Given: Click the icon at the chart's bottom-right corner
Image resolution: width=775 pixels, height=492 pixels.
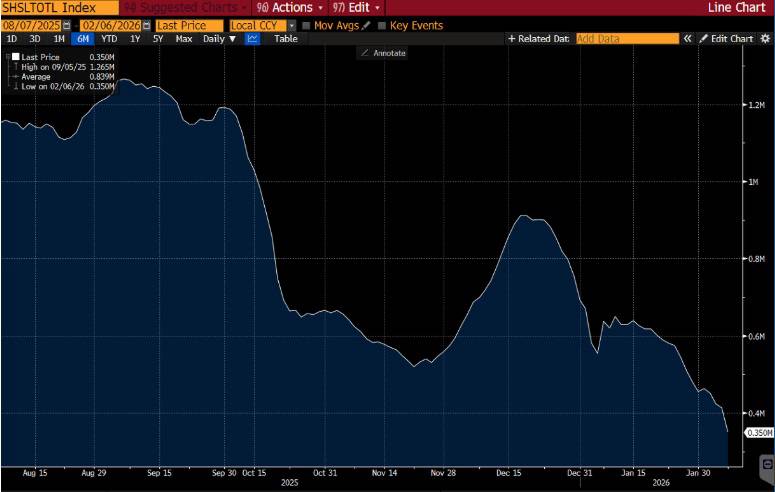Looking at the screenshot, I should (767, 464).
